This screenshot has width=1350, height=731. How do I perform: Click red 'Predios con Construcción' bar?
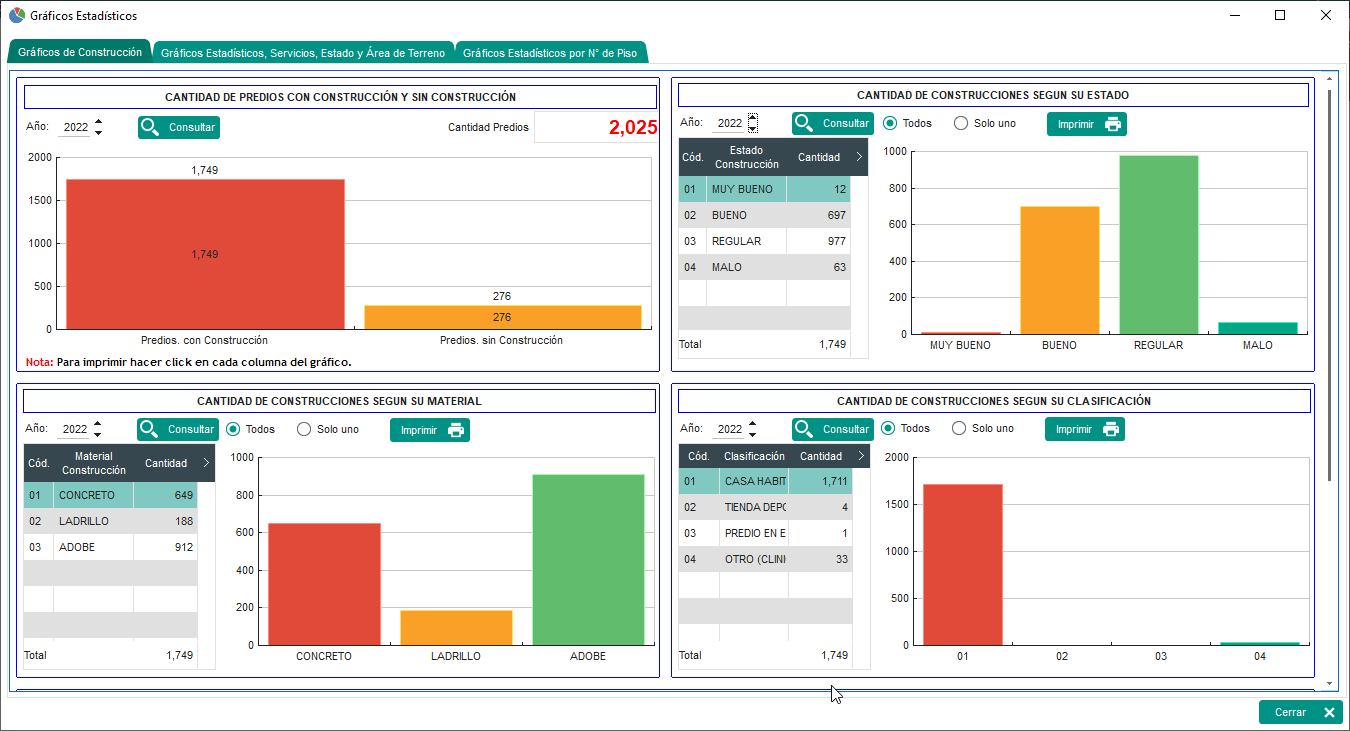pos(205,253)
